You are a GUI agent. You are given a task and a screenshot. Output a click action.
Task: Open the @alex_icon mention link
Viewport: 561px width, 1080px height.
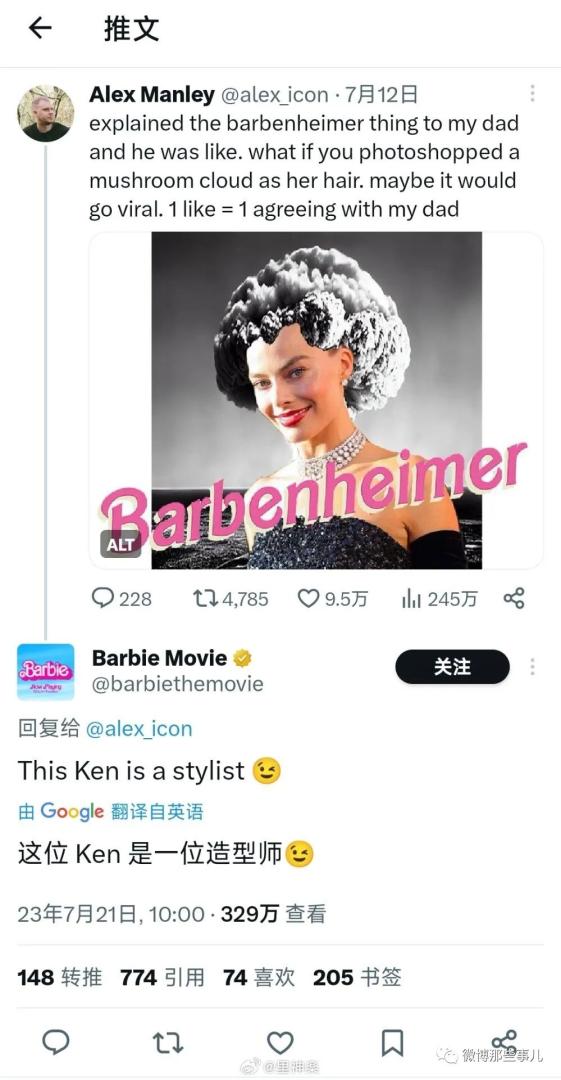coord(139,729)
